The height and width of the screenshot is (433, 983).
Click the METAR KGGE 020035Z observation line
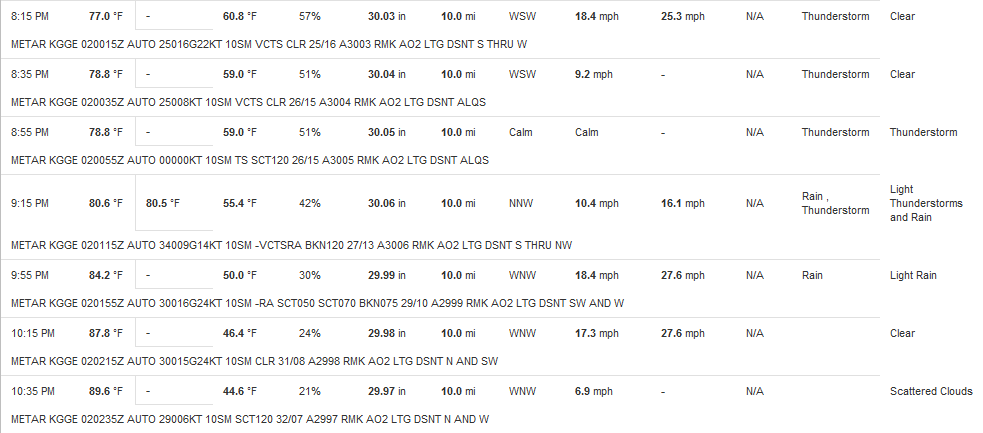[x=248, y=102]
